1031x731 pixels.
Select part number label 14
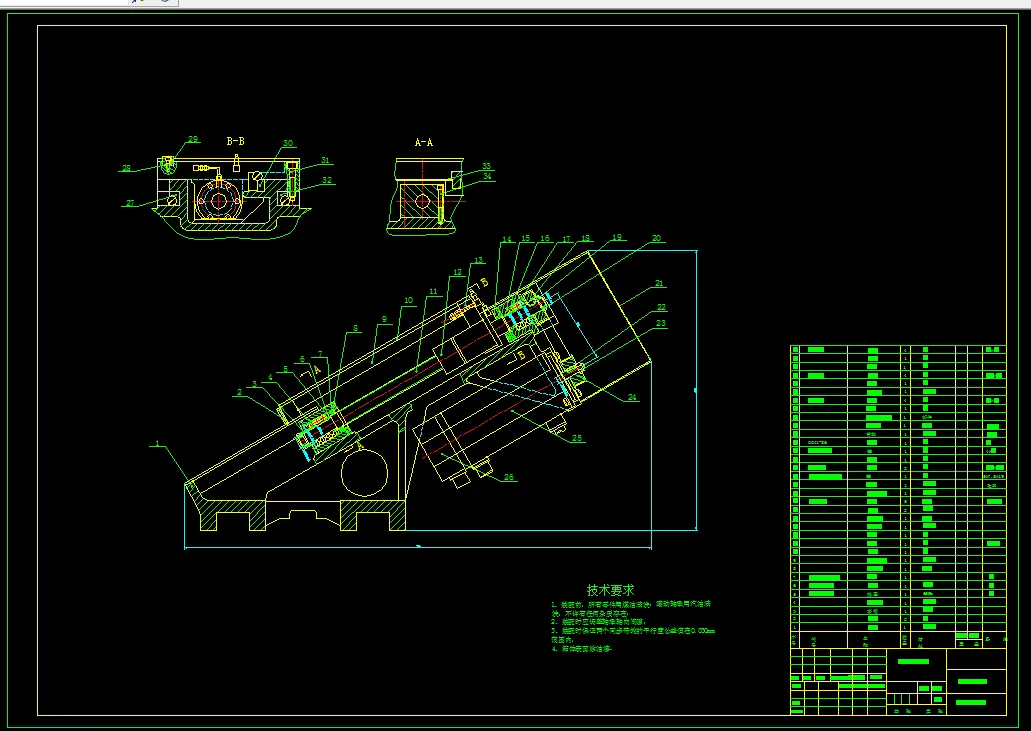coord(506,239)
